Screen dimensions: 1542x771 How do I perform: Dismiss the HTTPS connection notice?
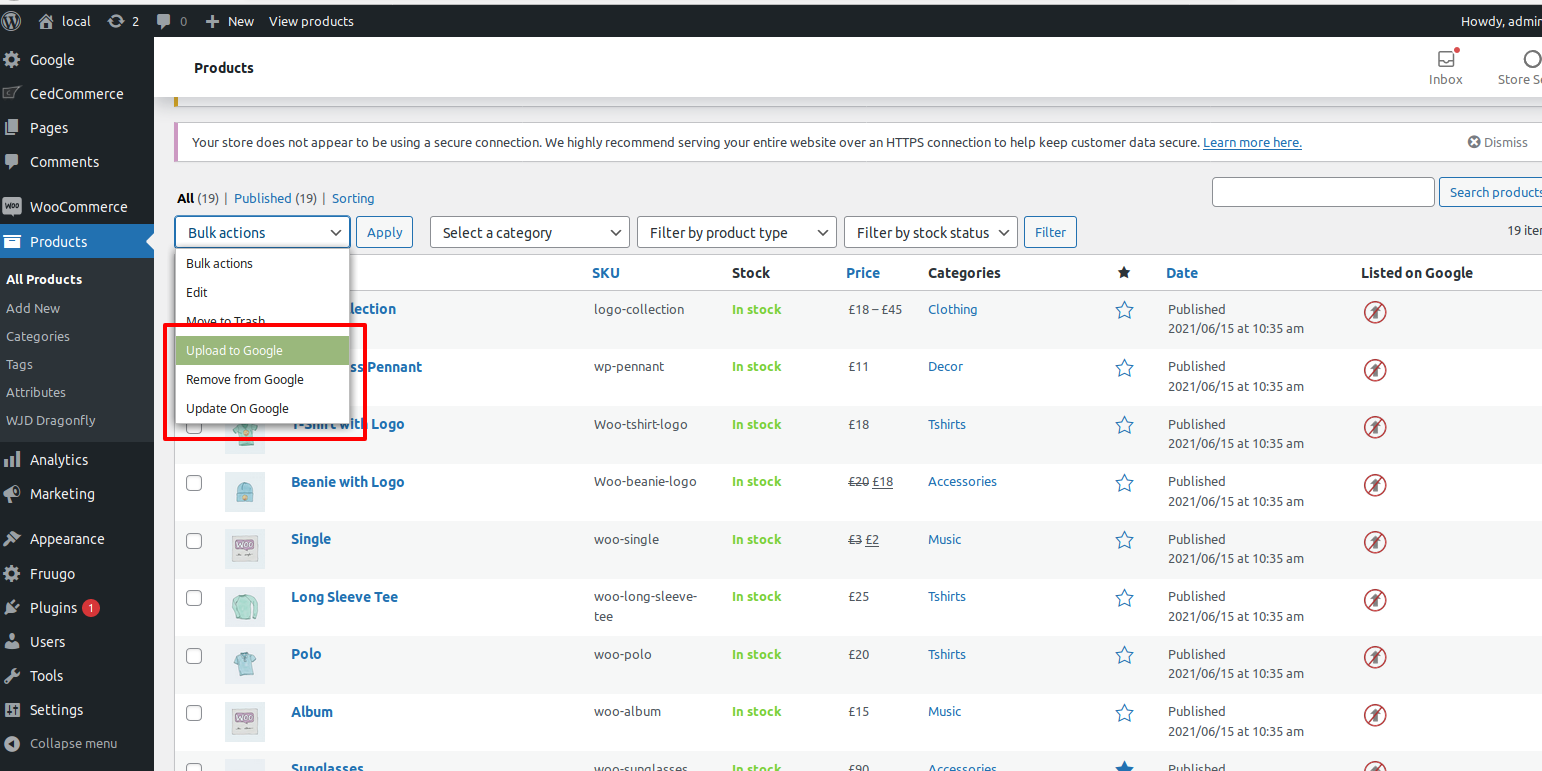[x=1498, y=142]
